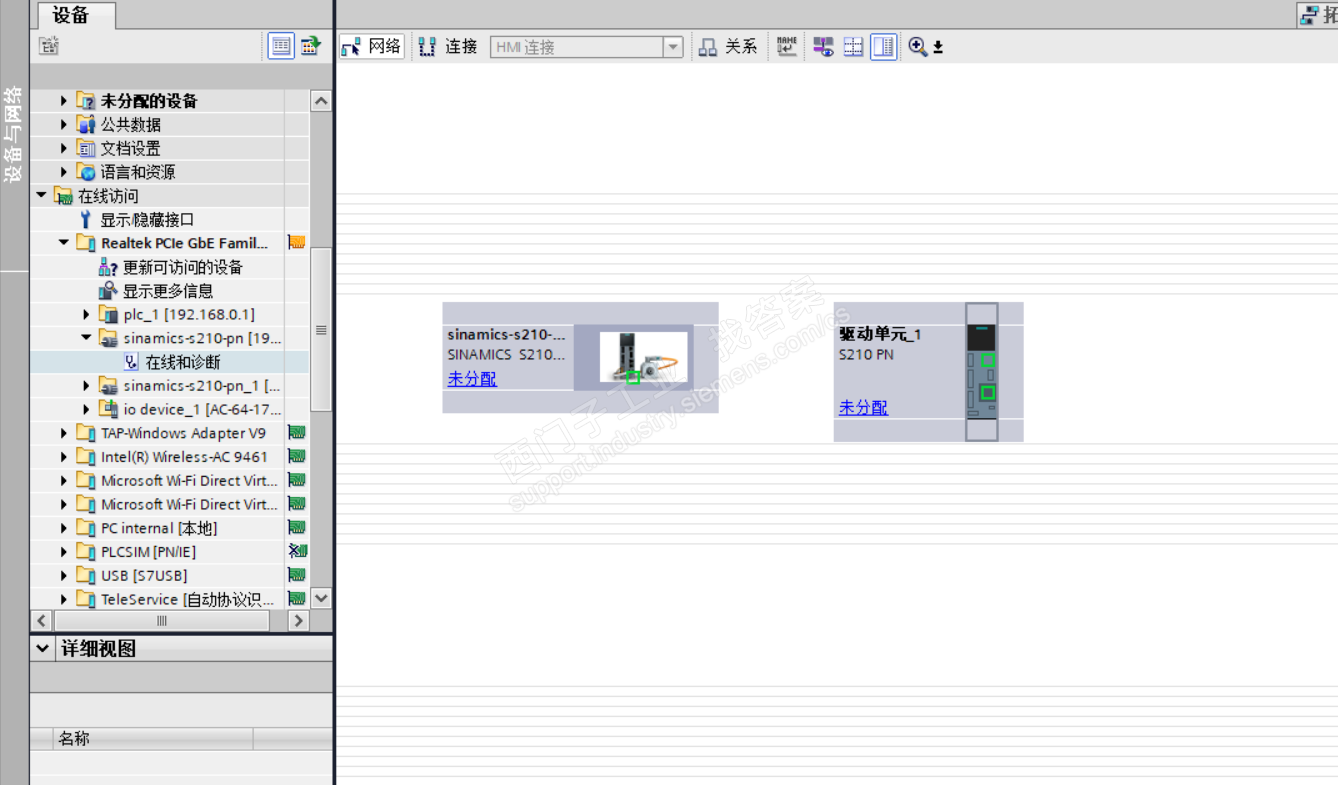This screenshot has width=1338, height=785.
Task: Click the upper green port on 驱动单元_1
Action: point(988,361)
